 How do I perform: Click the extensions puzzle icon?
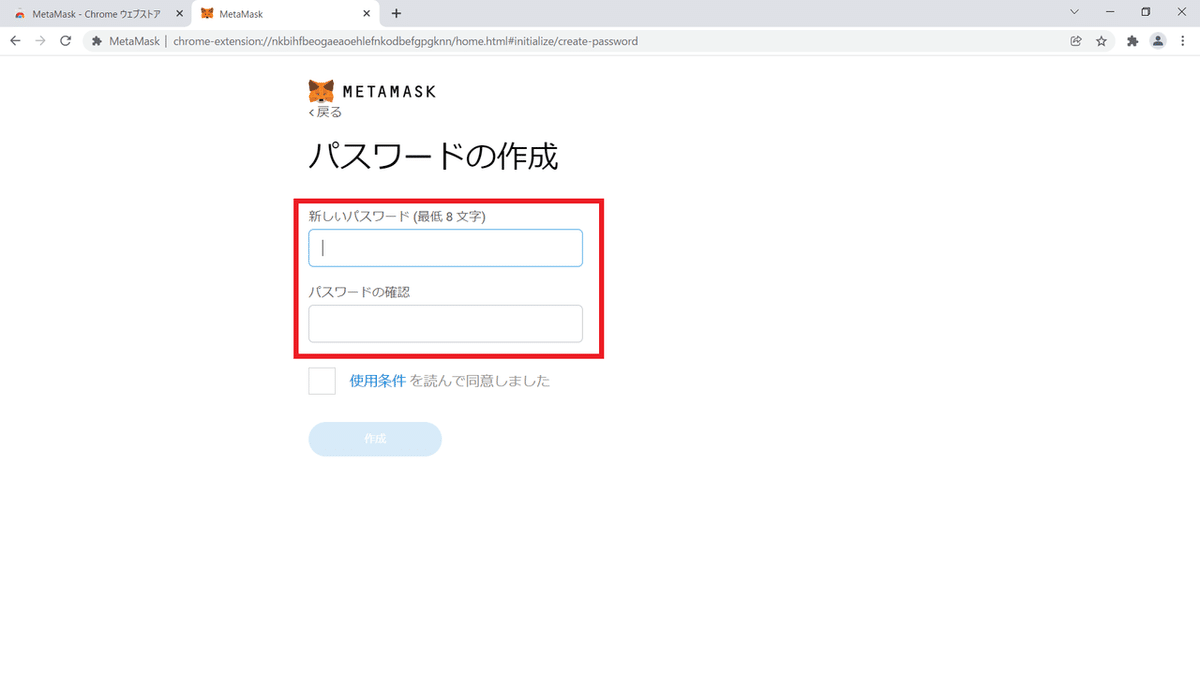[1133, 42]
